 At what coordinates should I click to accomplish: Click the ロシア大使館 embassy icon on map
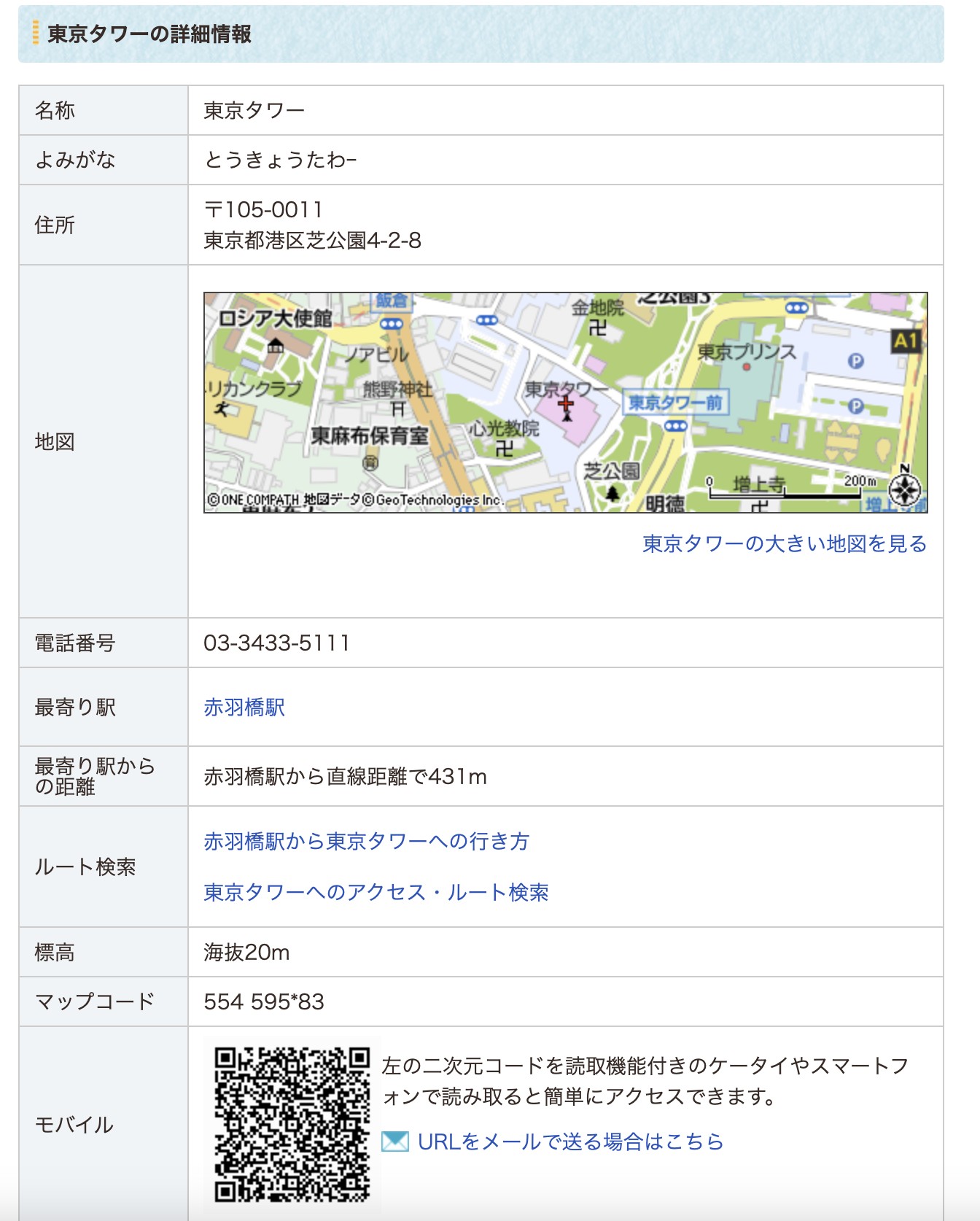pyautogui.click(x=276, y=346)
